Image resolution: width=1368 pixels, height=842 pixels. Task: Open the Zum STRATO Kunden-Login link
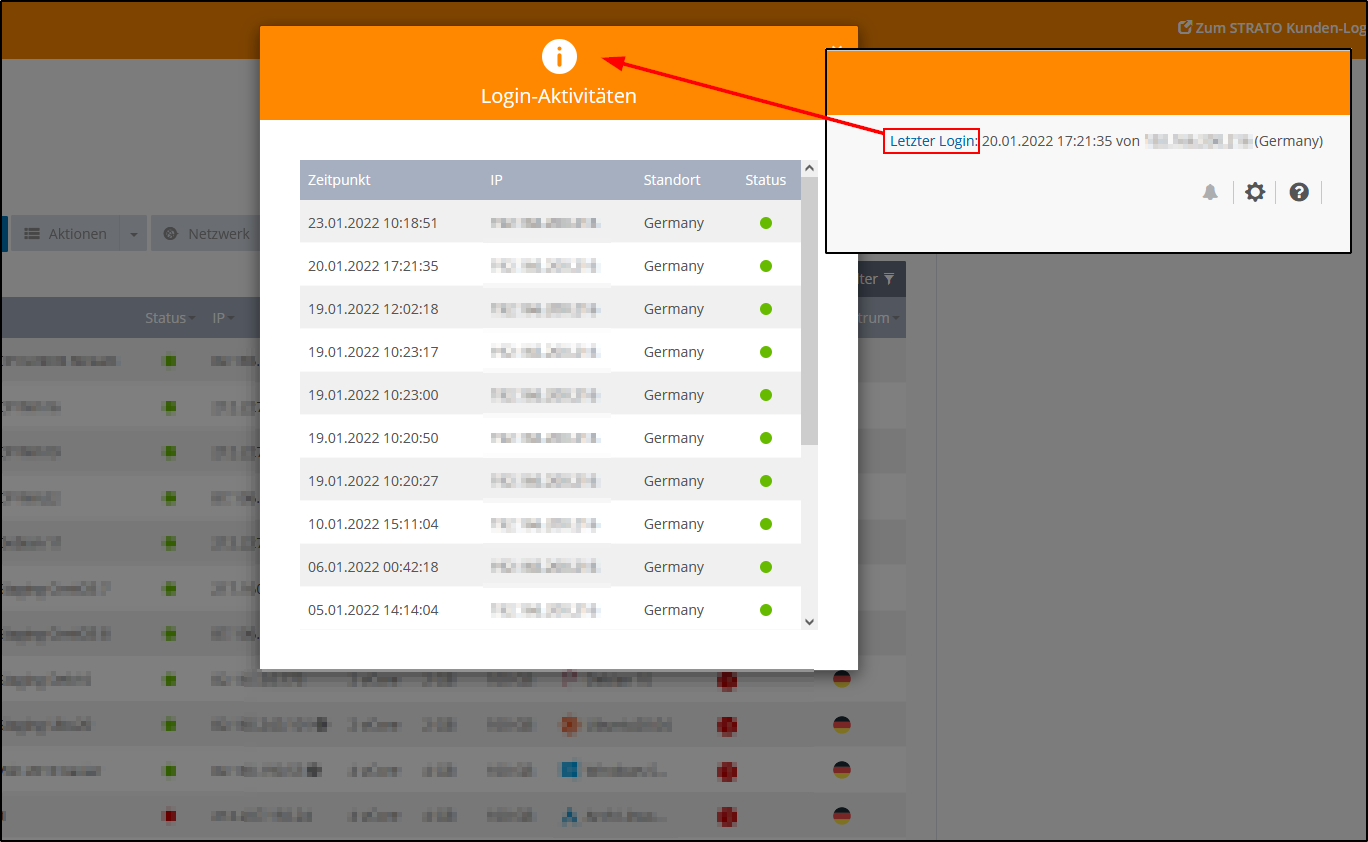tap(1270, 27)
